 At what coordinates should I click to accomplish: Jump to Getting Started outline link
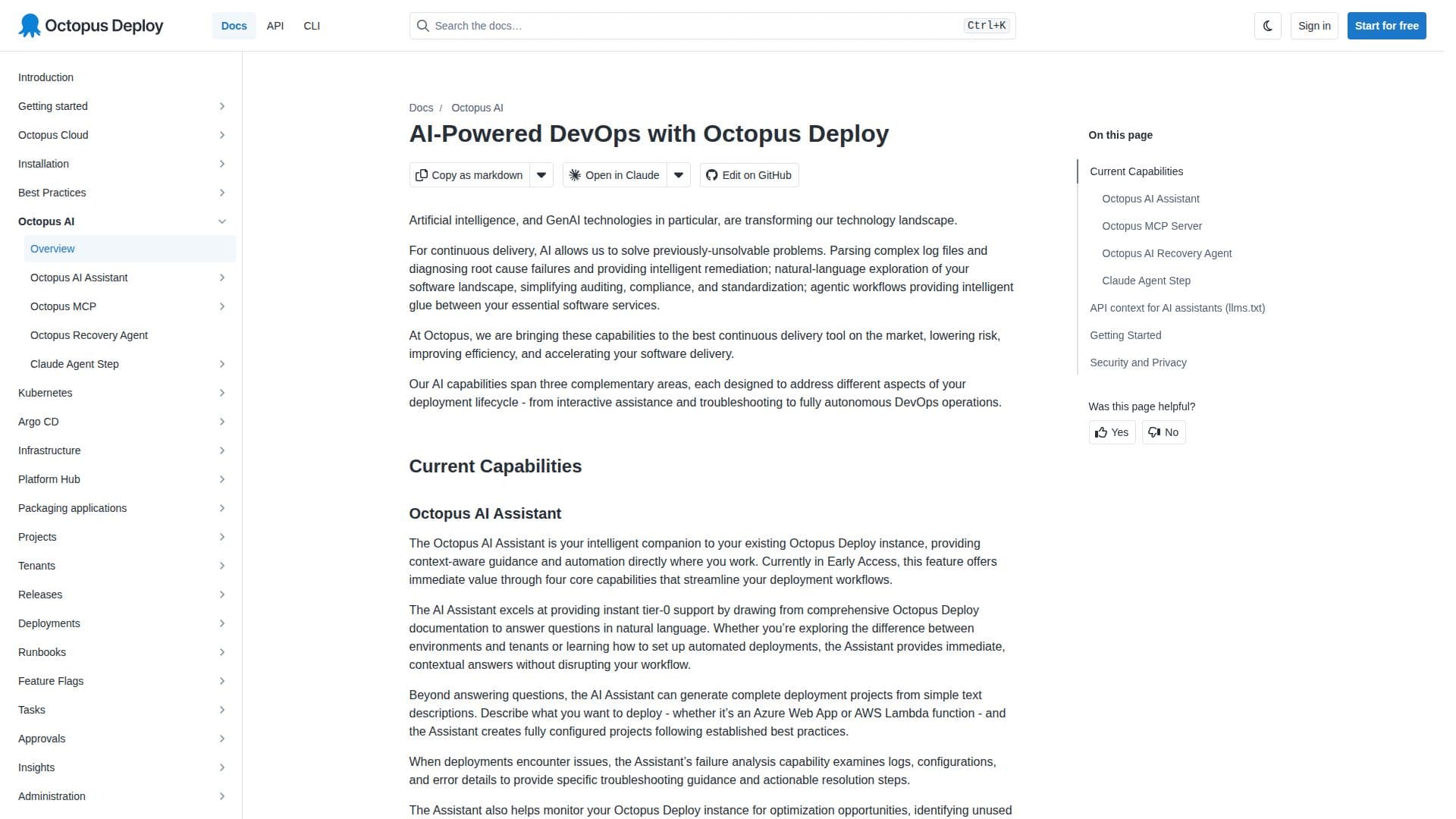pos(1125,335)
